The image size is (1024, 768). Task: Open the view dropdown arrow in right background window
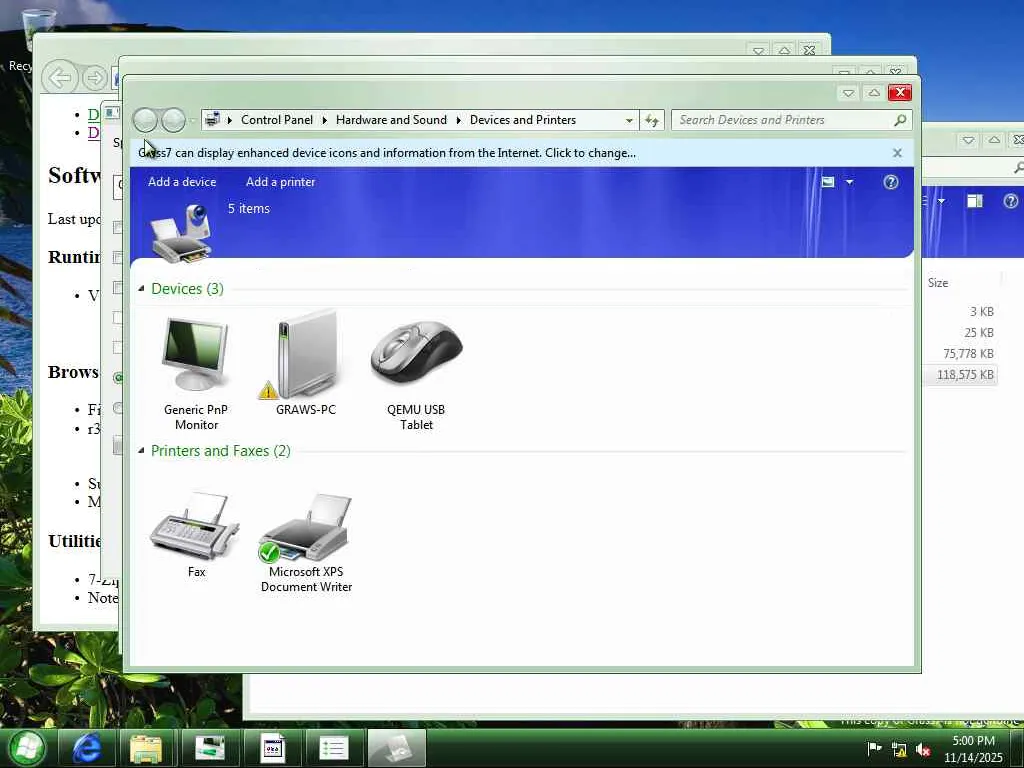pyautogui.click(x=941, y=201)
